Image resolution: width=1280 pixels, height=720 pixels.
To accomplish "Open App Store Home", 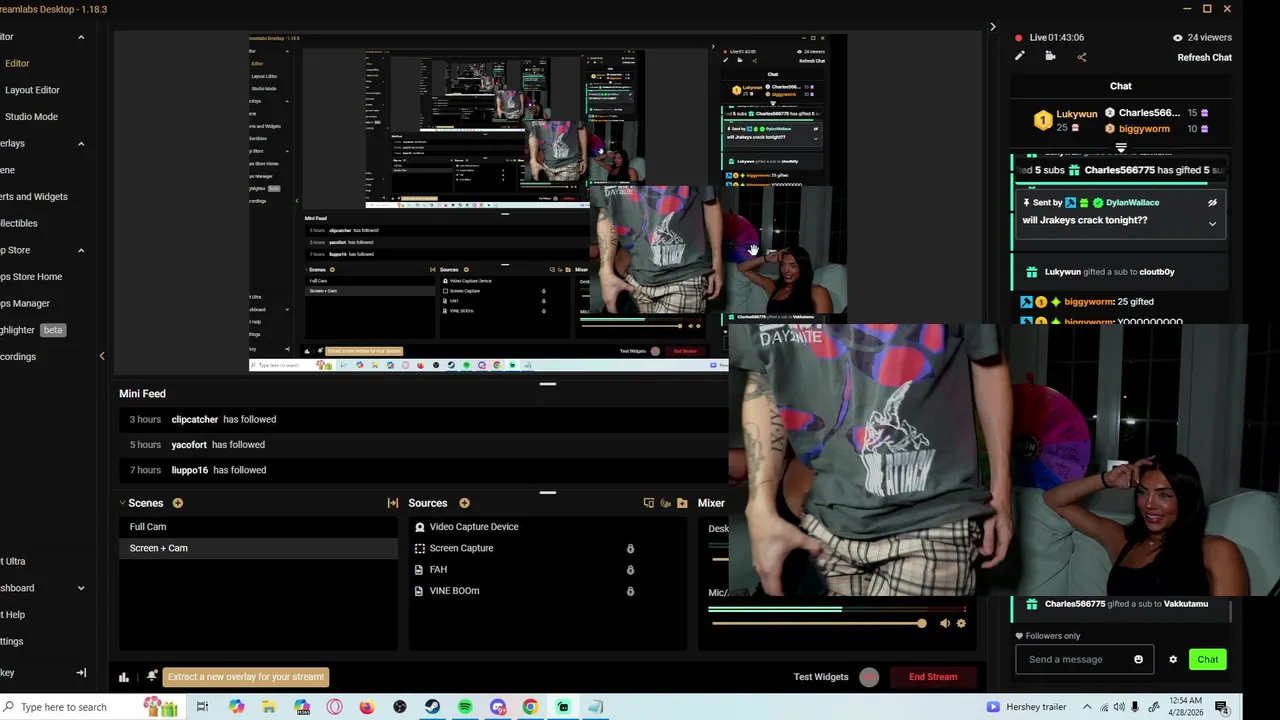I will (x=31, y=277).
